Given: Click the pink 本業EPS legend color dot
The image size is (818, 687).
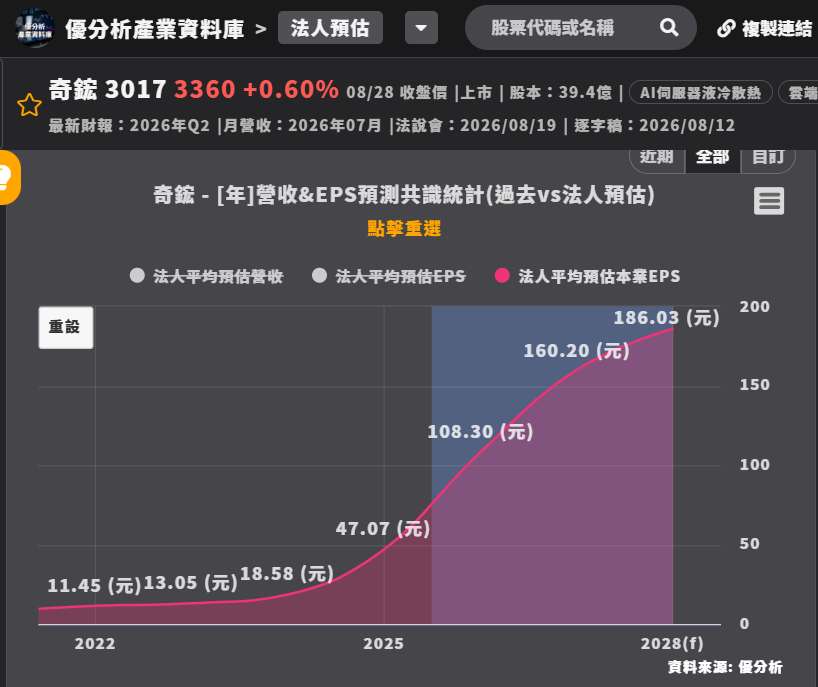Looking at the screenshot, I should [x=502, y=275].
